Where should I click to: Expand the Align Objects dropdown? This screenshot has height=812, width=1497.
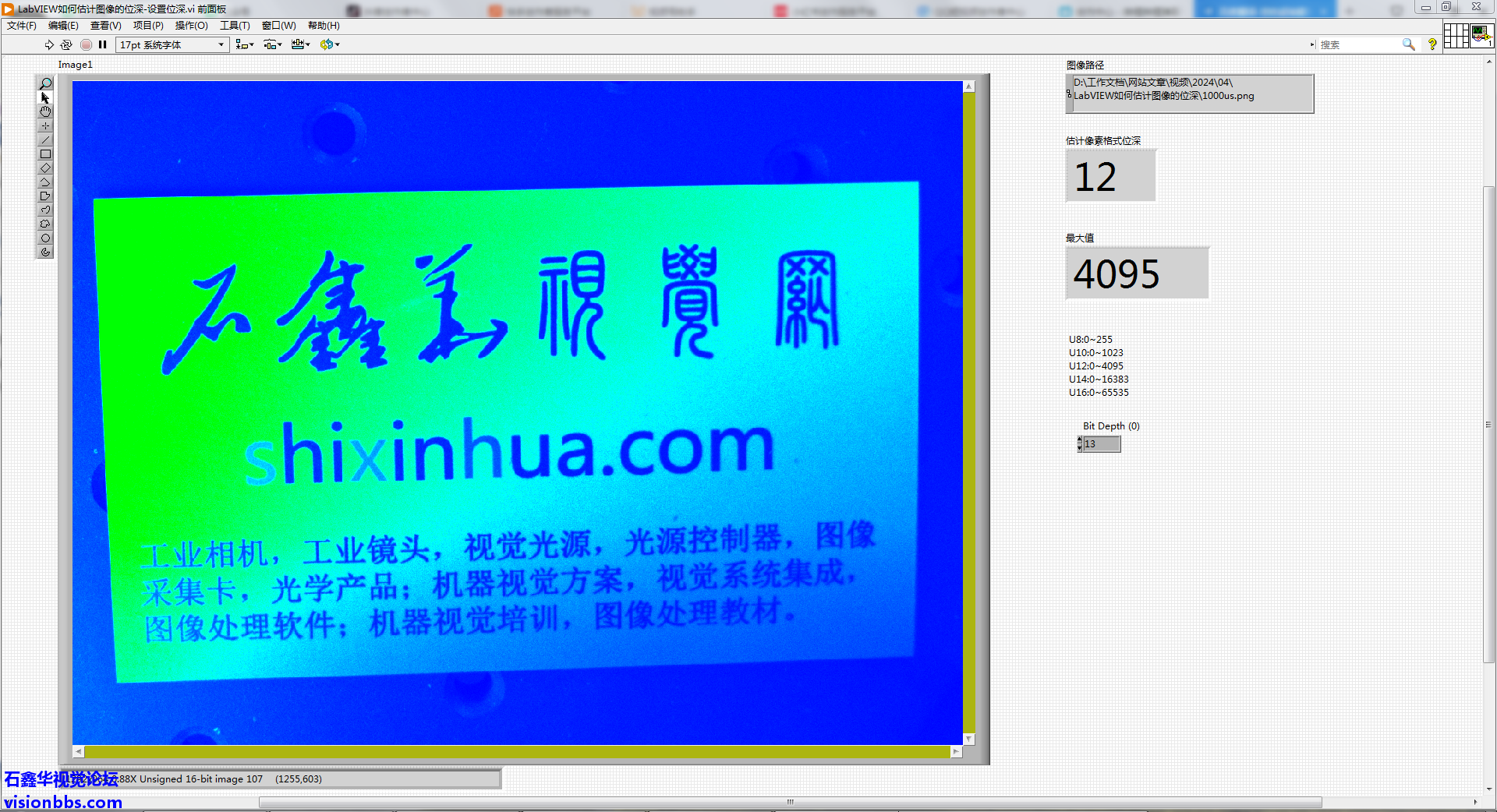pos(245,45)
